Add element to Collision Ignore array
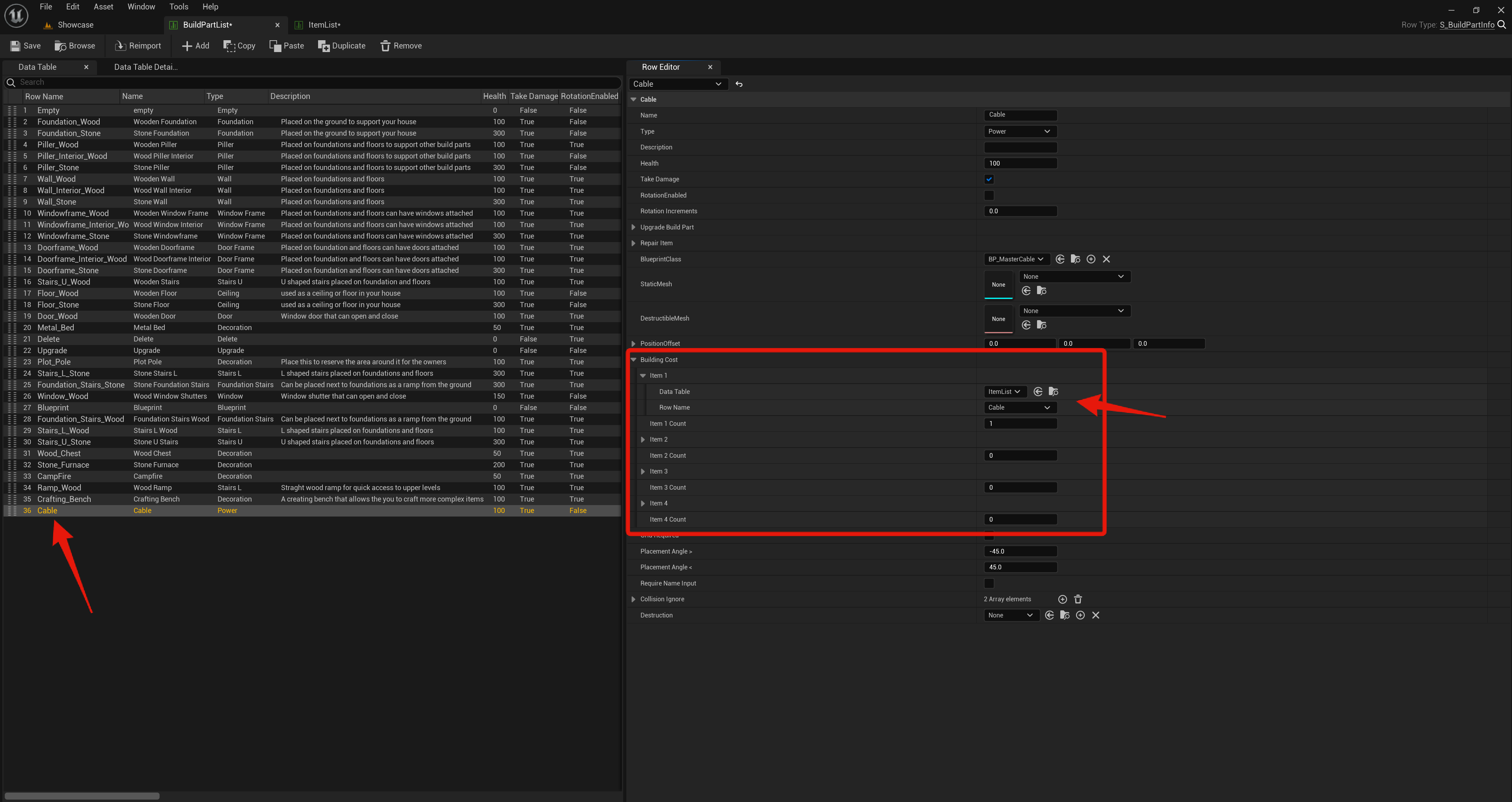Image resolution: width=1512 pixels, height=802 pixels. (1062, 599)
